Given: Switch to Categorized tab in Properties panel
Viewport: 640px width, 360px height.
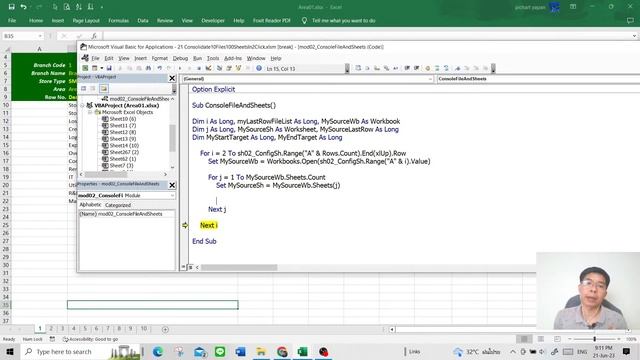Looking at the screenshot, I should pyautogui.click(x=118, y=205).
